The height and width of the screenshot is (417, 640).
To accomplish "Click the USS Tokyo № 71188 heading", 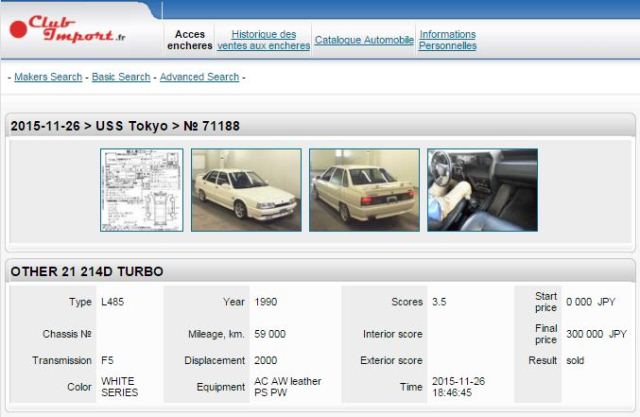I will pos(125,126).
